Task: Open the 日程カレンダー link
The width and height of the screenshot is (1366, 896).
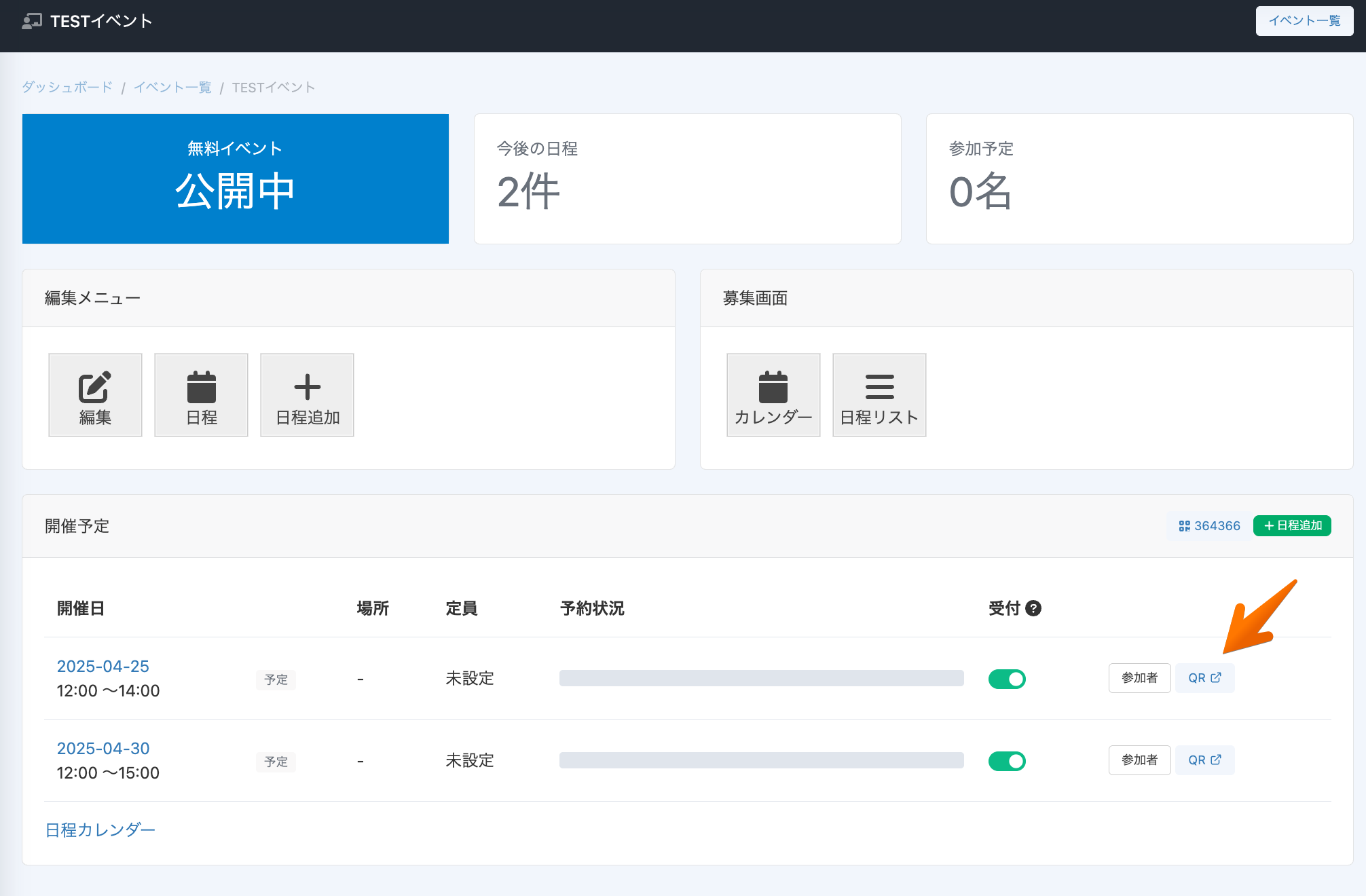Action: coord(100,830)
